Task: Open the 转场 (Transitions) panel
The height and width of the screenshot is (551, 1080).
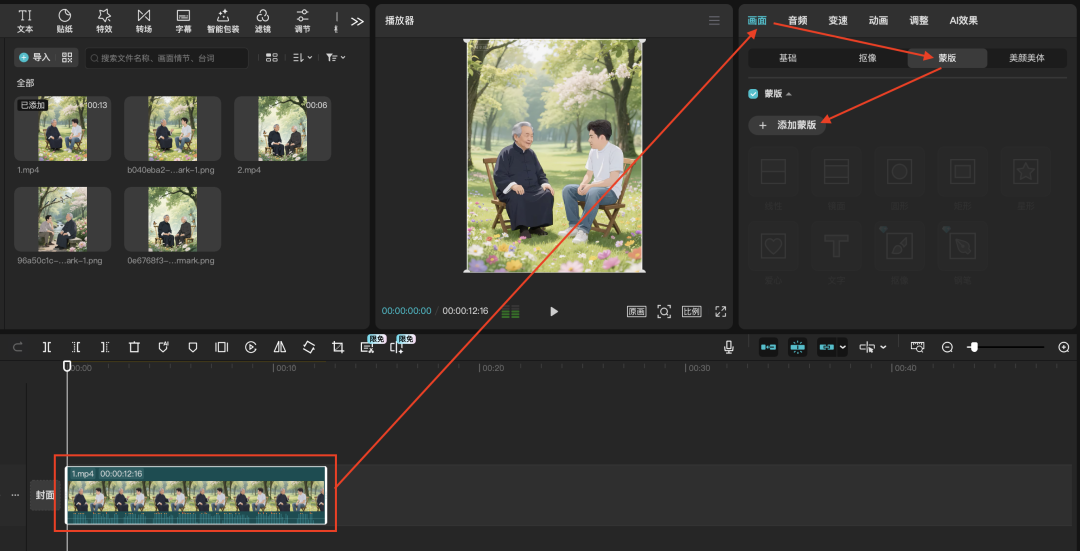Action: [144, 20]
